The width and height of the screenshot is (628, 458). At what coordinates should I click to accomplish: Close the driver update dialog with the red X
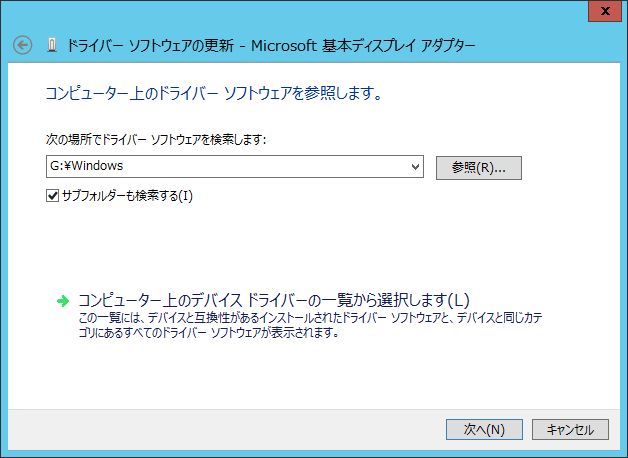tap(605, 11)
